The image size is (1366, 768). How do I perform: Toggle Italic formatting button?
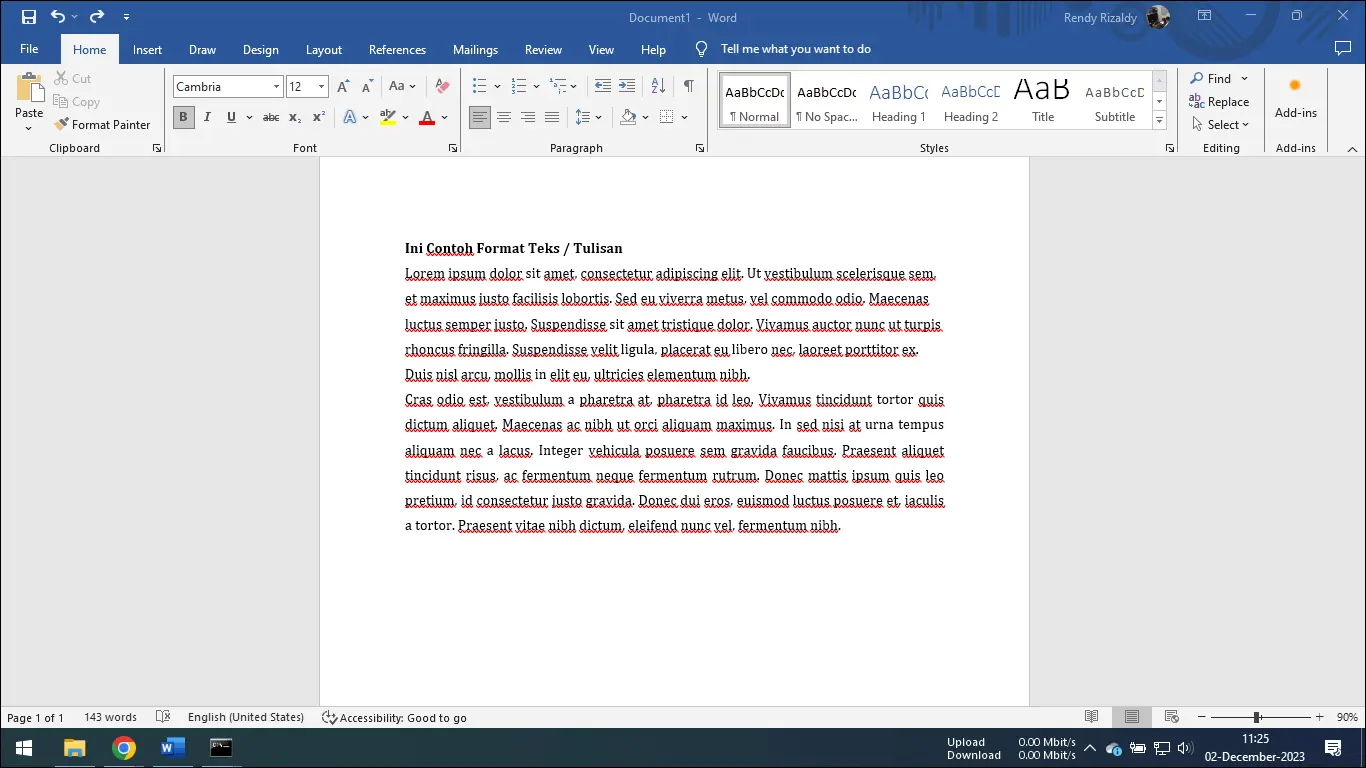207,118
